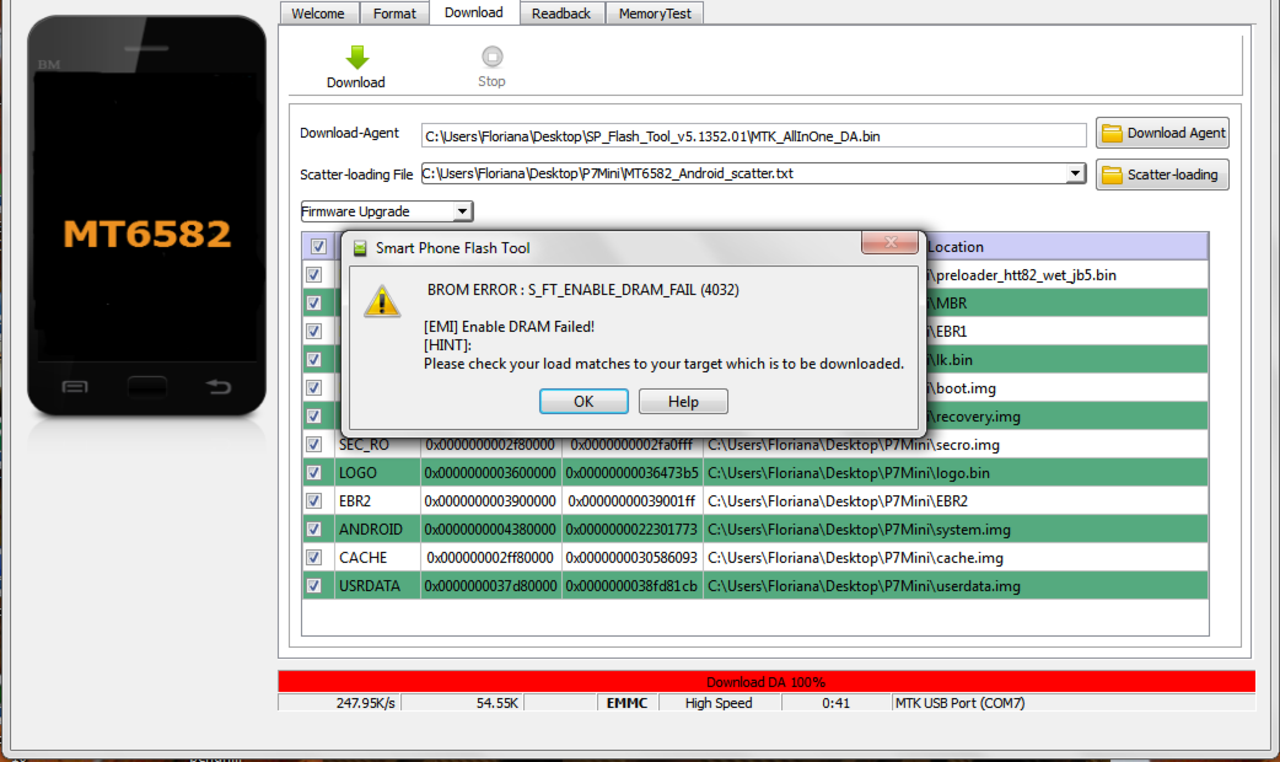Image resolution: width=1280 pixels, height=762 pixels.
Task: Select the CACHE partition name cell
Action: coord(377,557)
